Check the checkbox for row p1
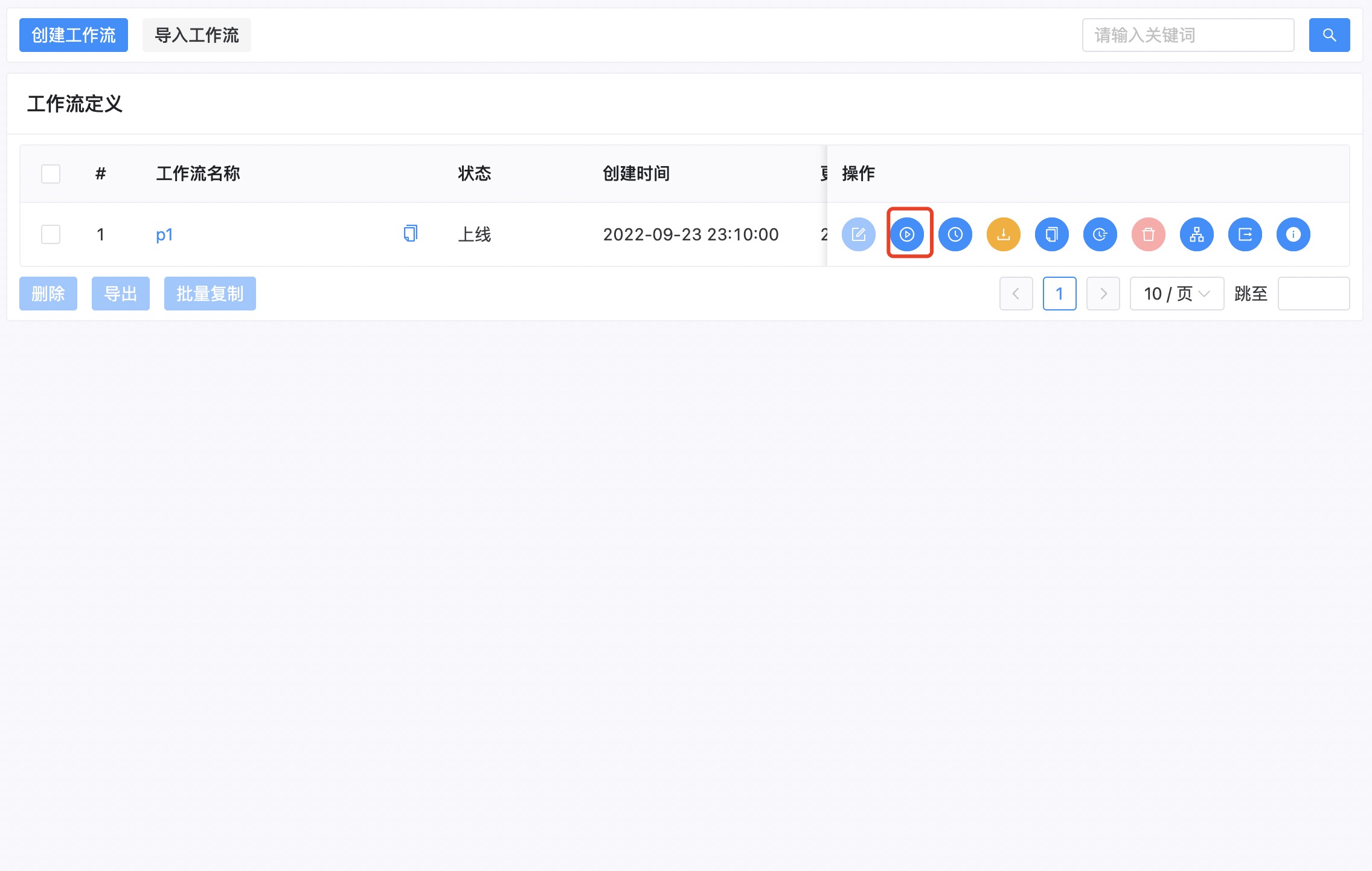 (x=51, y=234)
